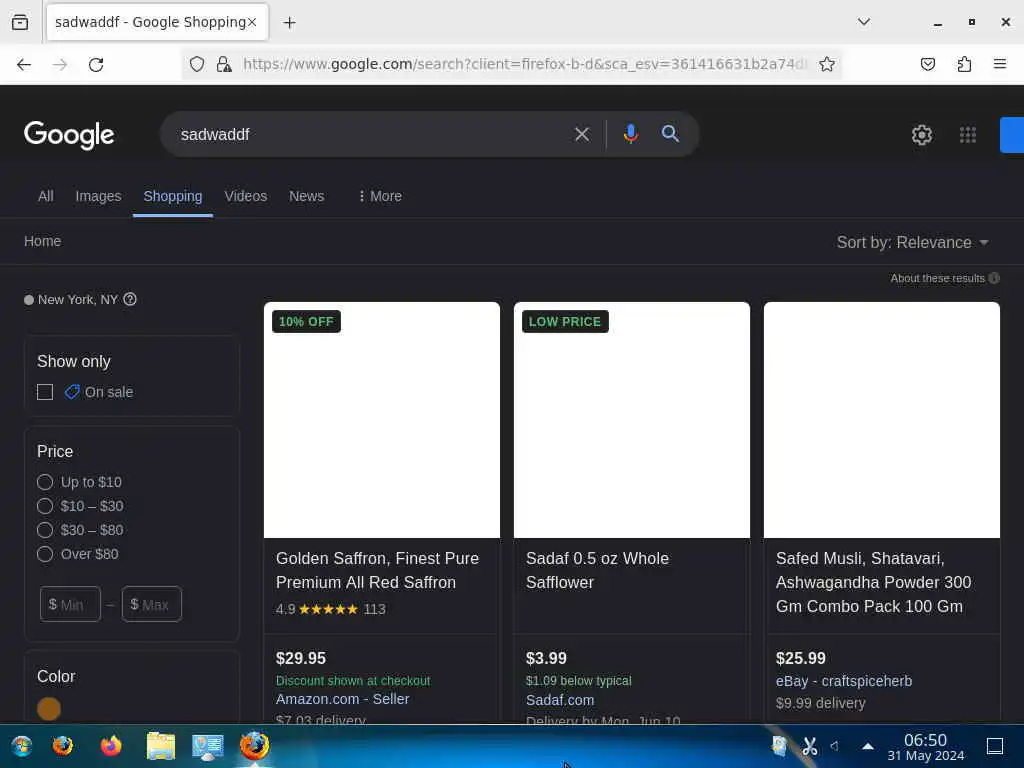1024x768 pixels.
Task: Open the file manager folder in taskbar
Action: (x=161, y=746)
